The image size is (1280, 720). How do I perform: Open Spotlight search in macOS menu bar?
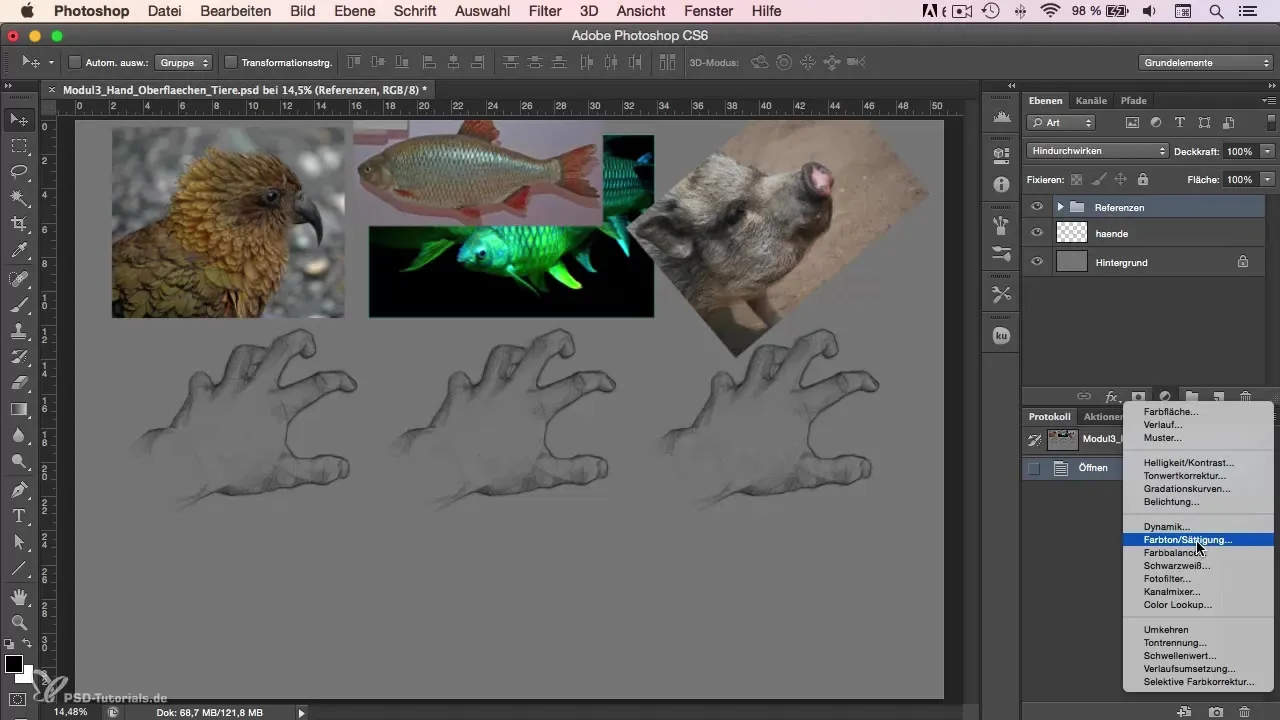[x=1215, y=11]
